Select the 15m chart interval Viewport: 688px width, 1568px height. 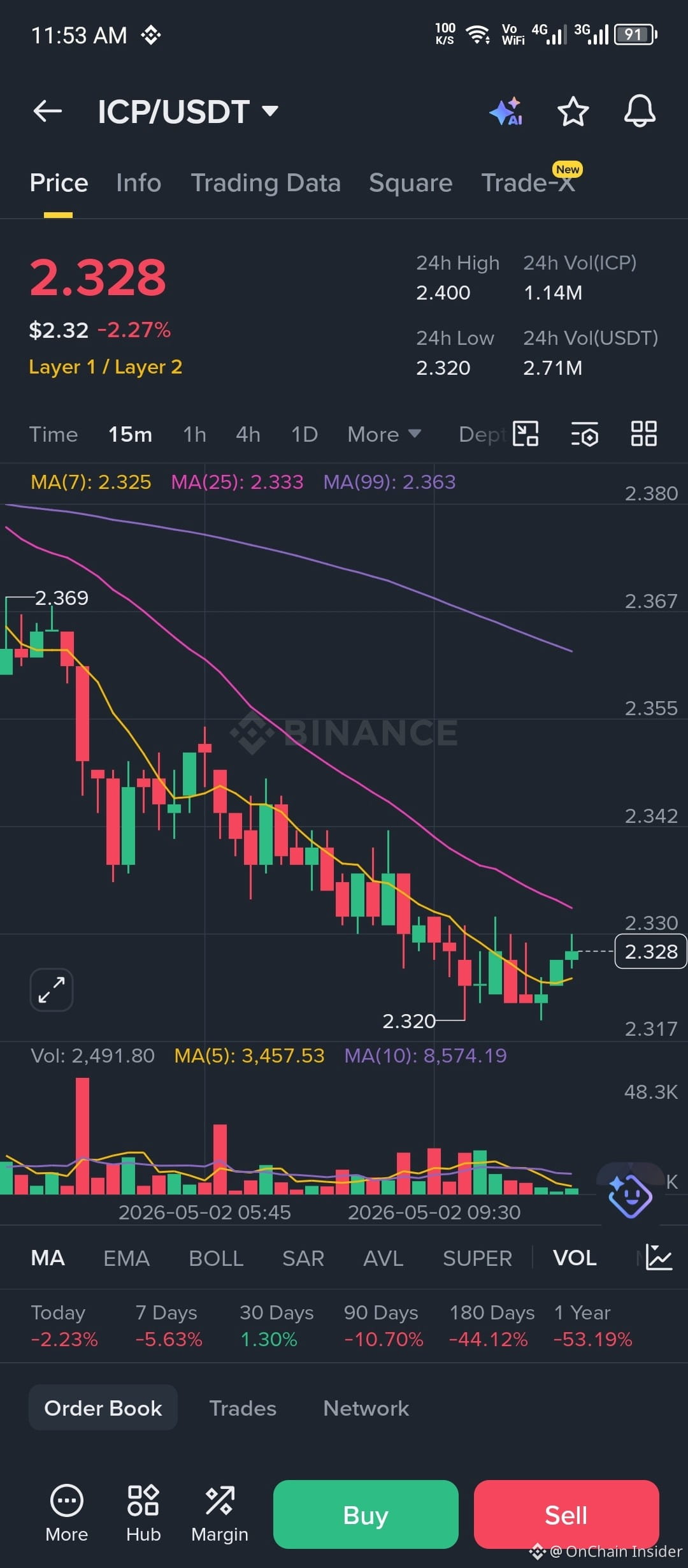(130, 435)
